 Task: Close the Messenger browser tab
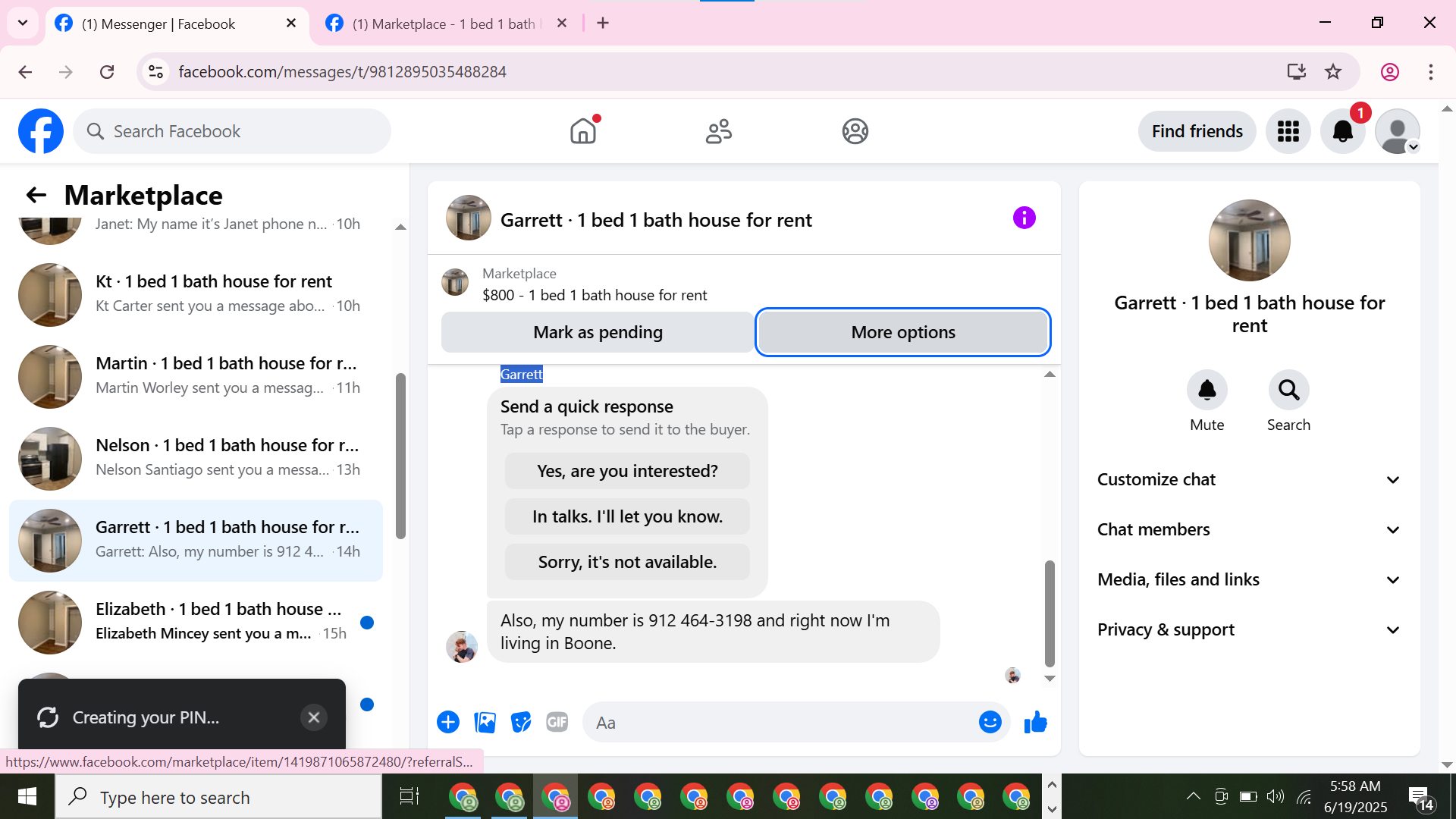291,24
